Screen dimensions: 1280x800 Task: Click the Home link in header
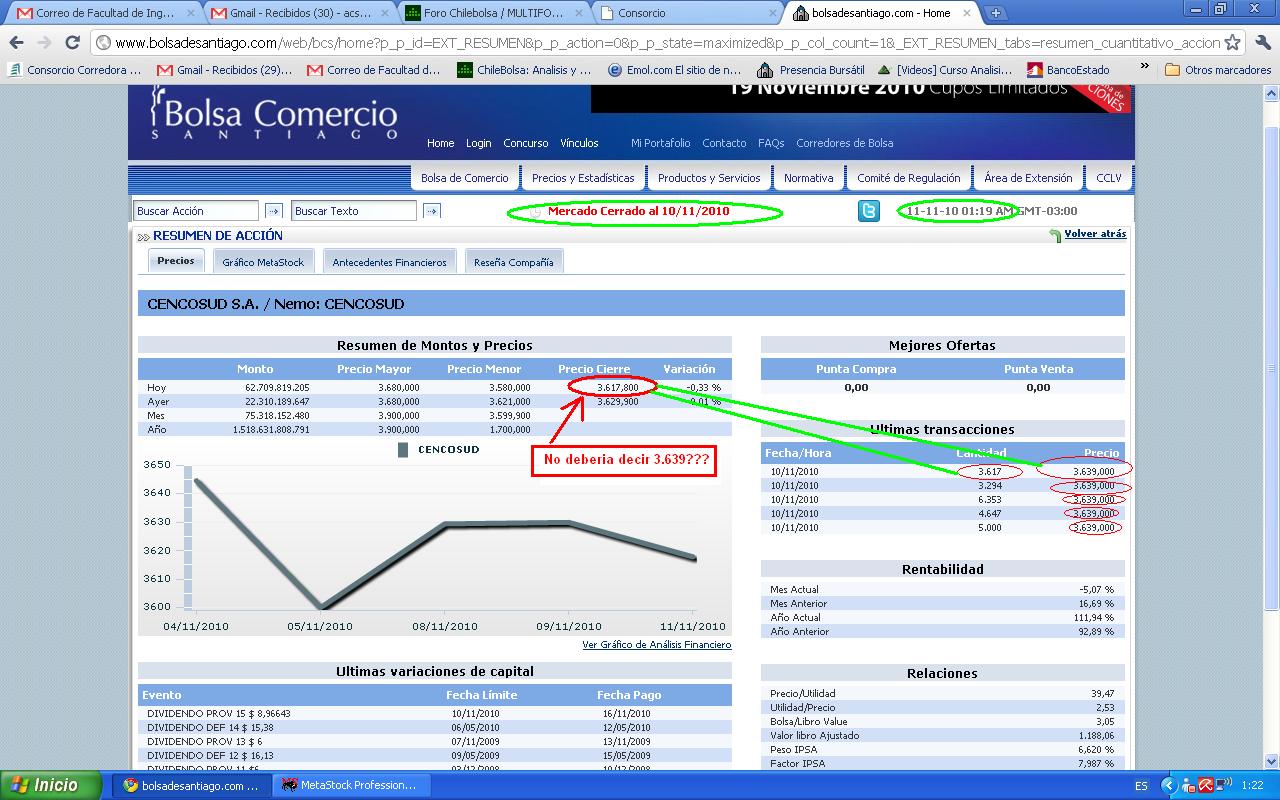(440, 143)
